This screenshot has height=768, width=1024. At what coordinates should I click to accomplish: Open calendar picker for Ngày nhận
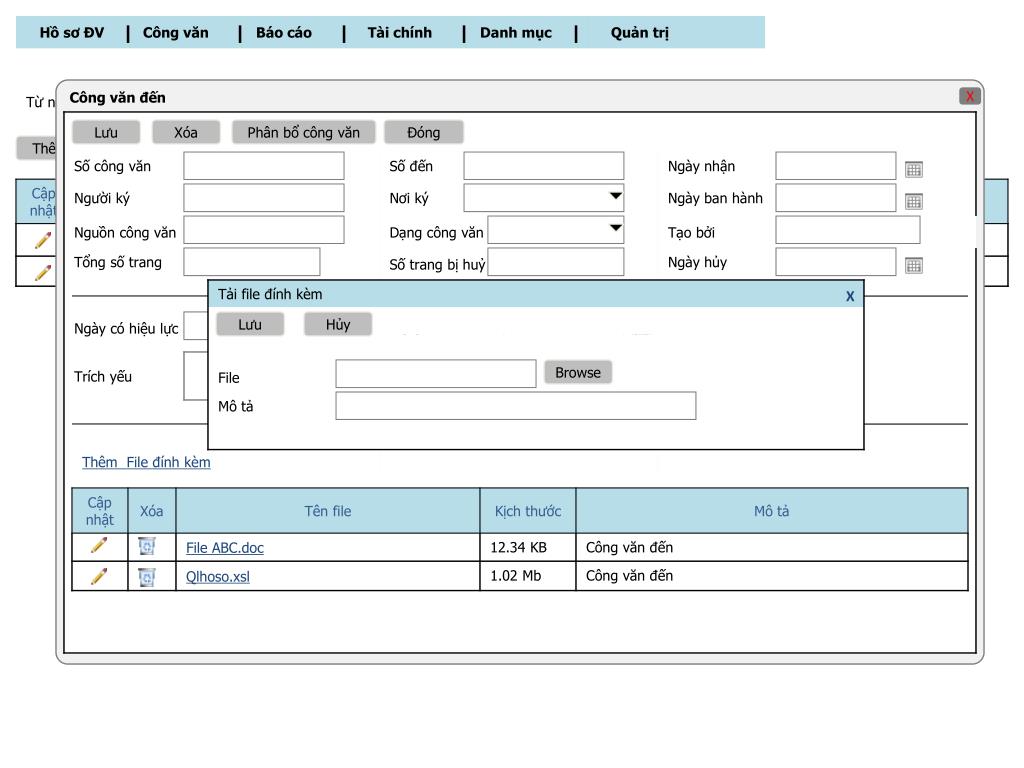click(914, 170)
